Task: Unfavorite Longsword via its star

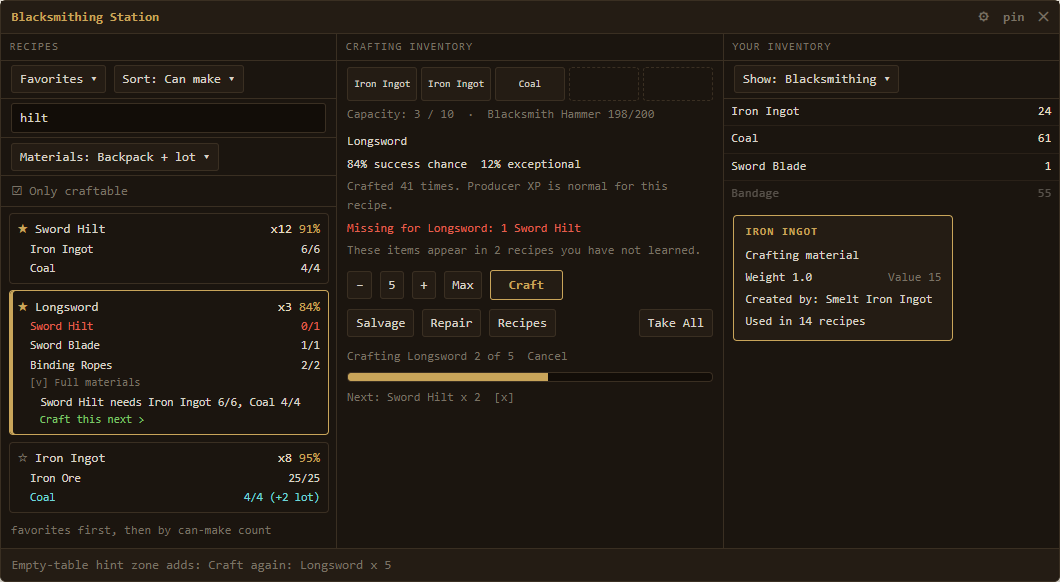Action: pyautogui.click(x=22, y=307)
